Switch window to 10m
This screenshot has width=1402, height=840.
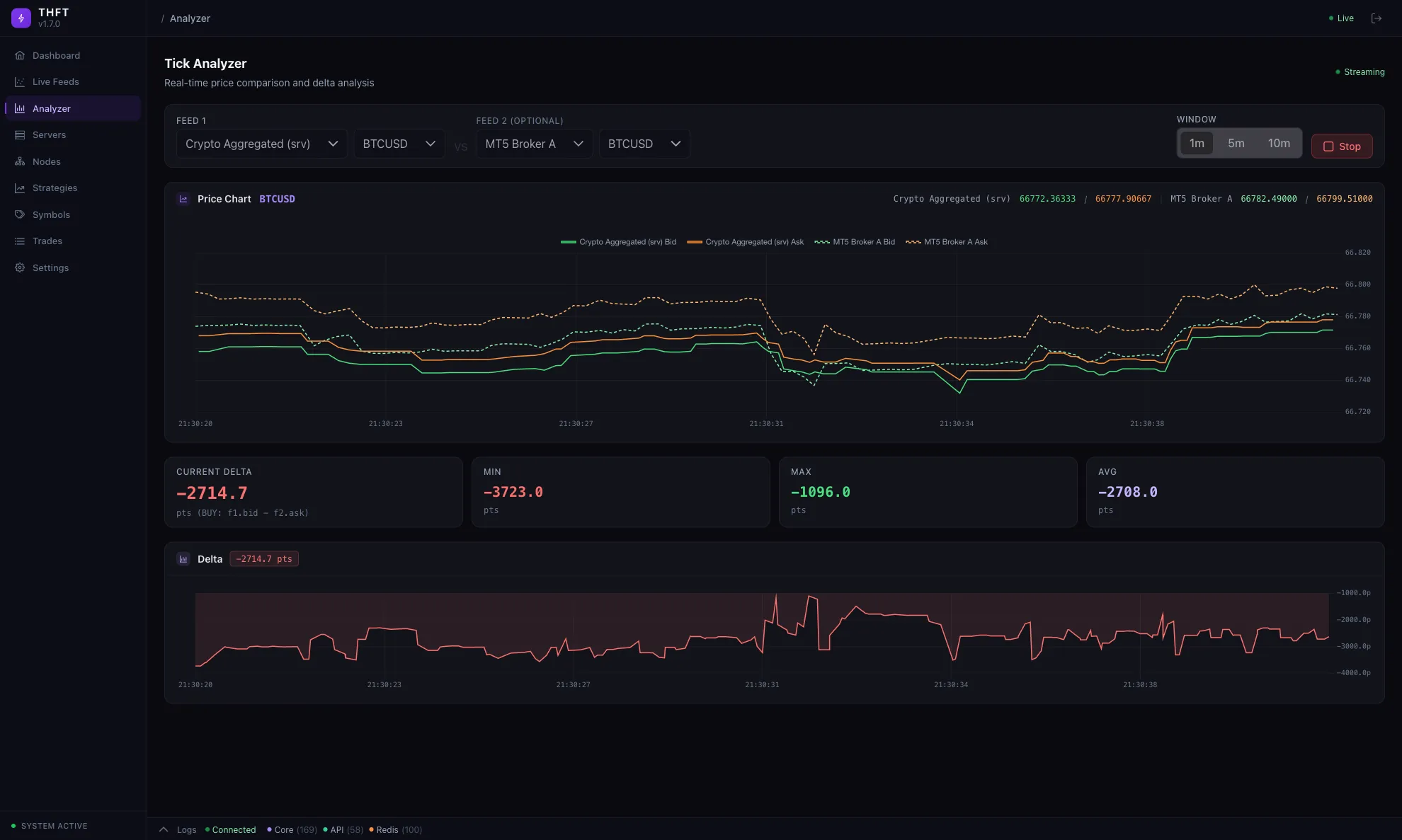click(1279, 143)
